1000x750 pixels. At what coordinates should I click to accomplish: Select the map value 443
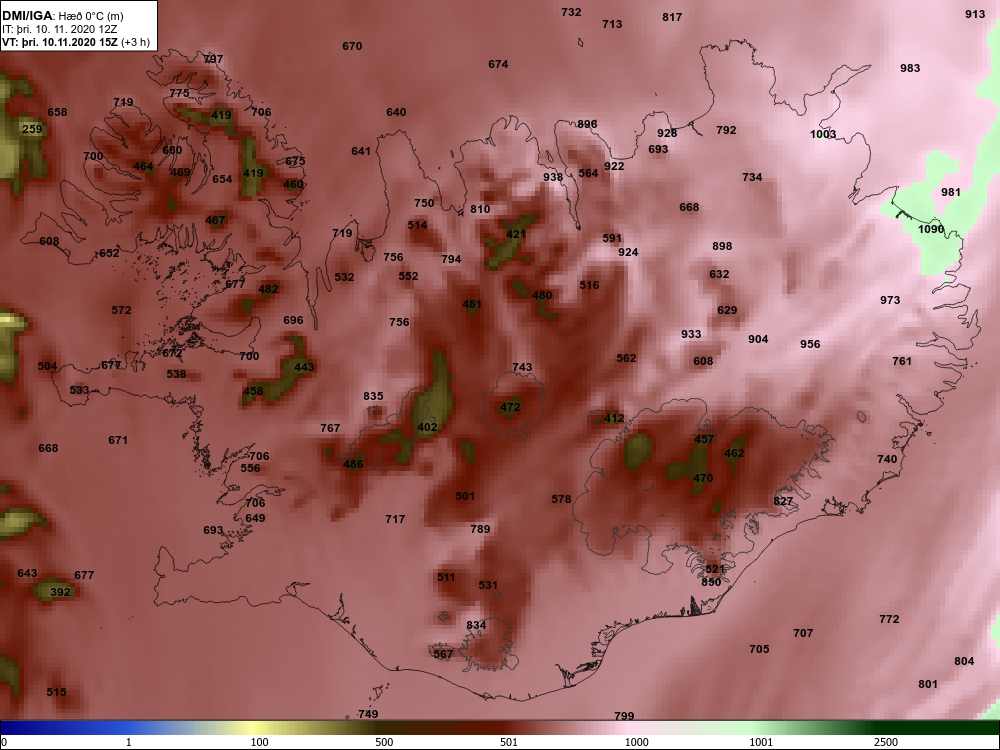coord(304,367)
